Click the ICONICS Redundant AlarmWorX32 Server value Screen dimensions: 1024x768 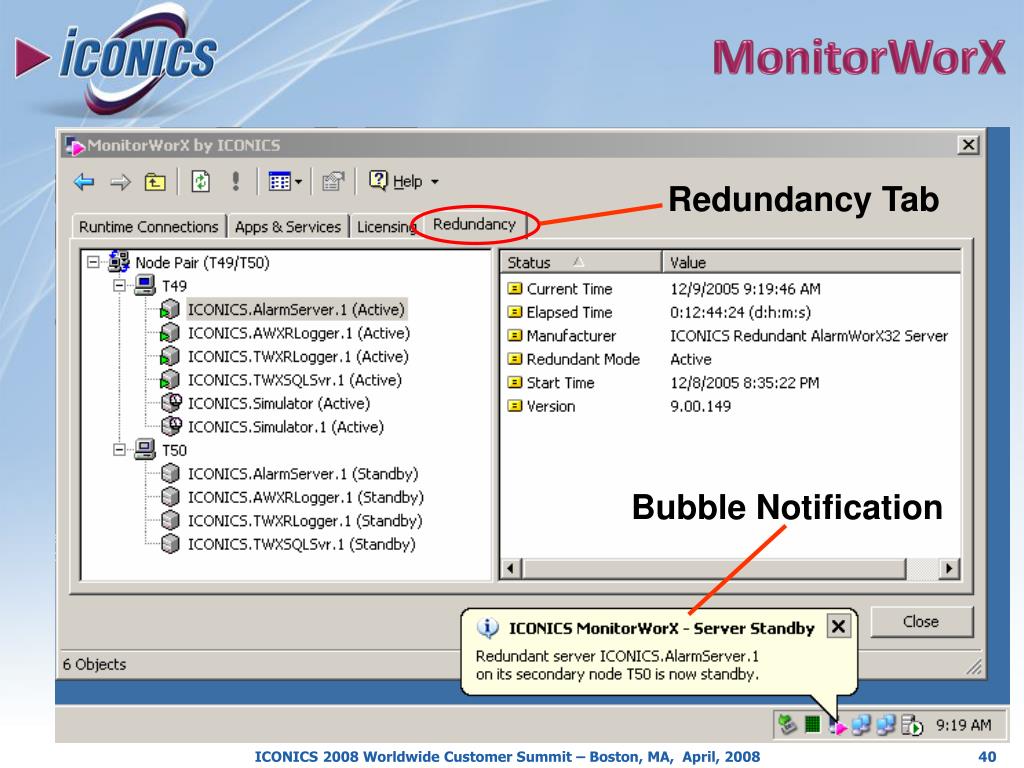808,336
